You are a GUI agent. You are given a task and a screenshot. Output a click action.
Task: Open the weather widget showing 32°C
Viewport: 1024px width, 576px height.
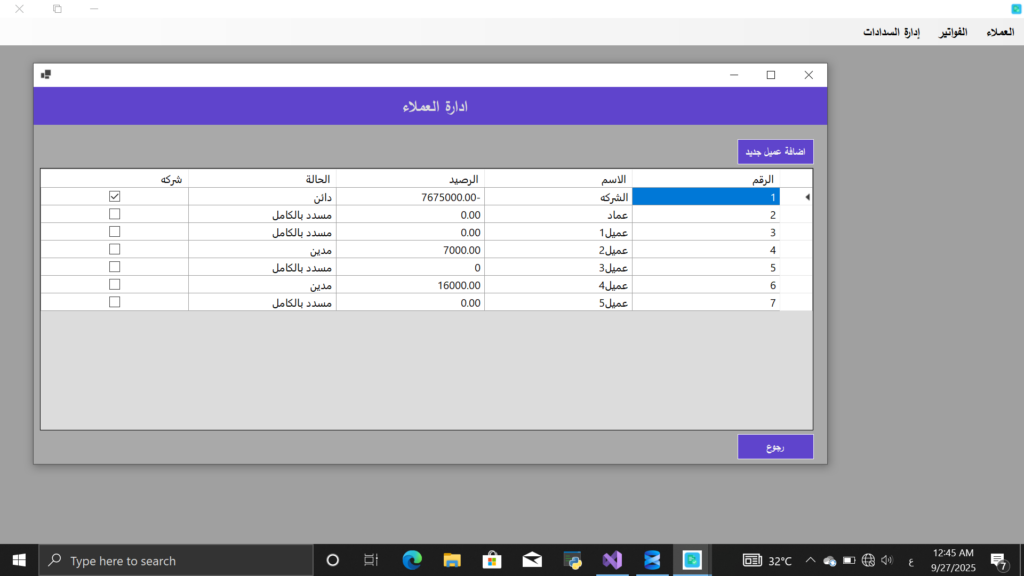pos(767,560)
